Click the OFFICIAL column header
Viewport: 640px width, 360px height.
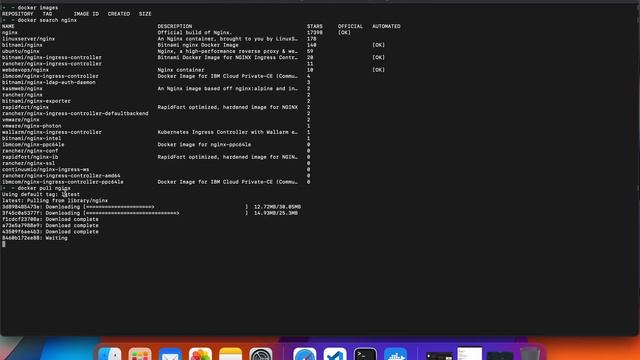(x=350, y=26)
